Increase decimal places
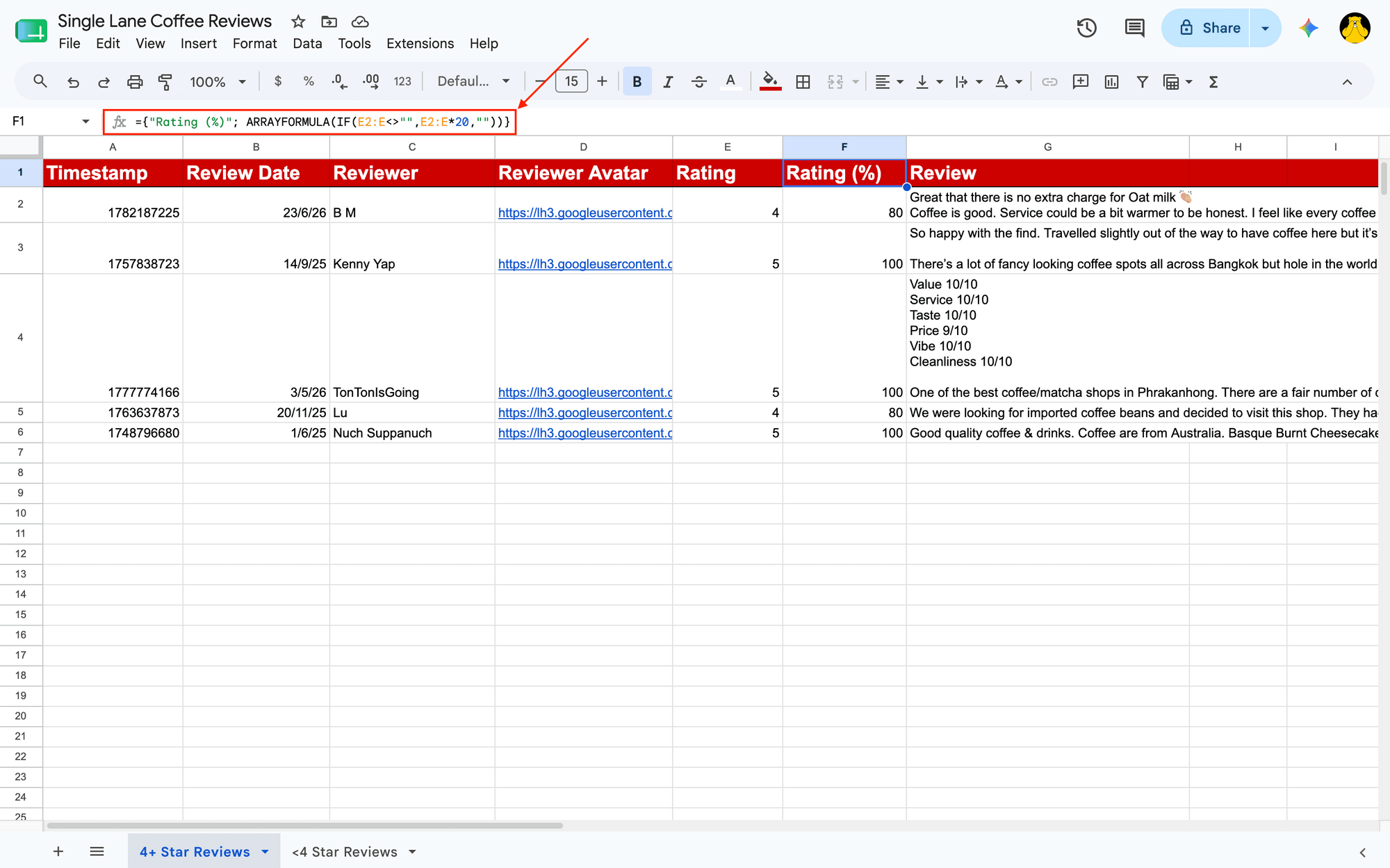The image size is (1390, 868). [371, 81]
